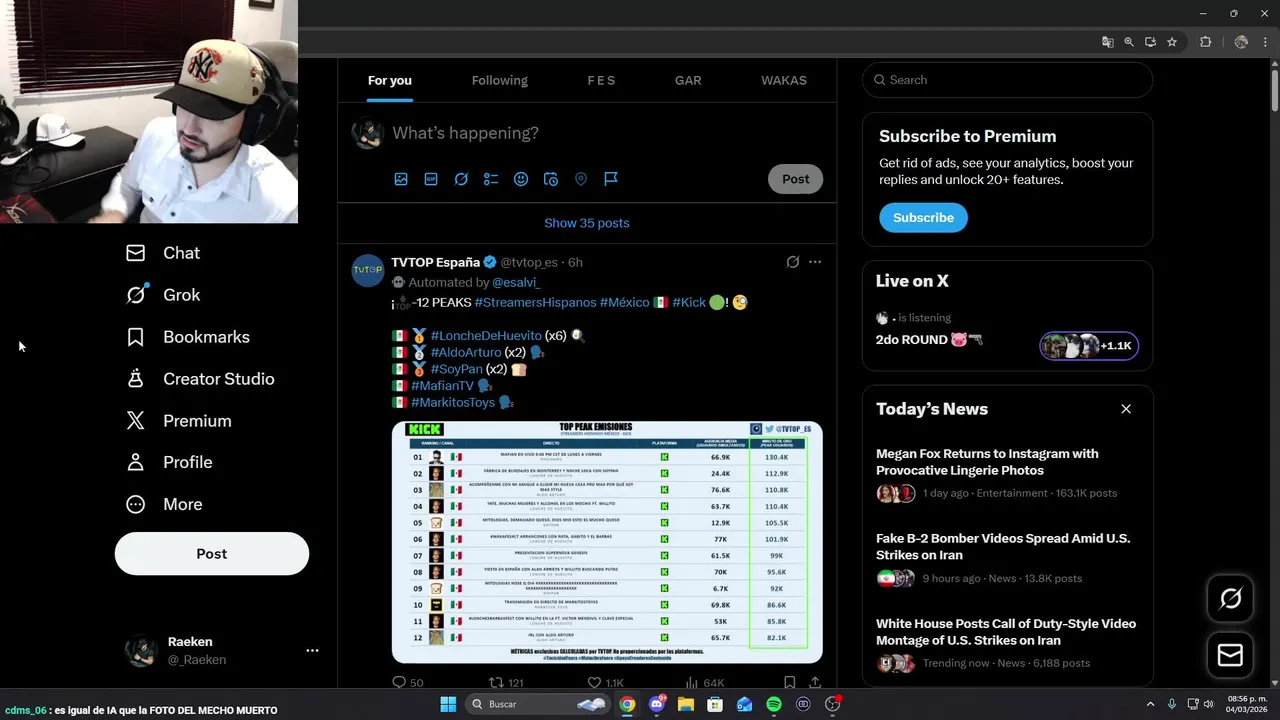This screenshot has height=720, width=1280.
Task: Dismiss the Today's News panel
Action: [1126, 409]
